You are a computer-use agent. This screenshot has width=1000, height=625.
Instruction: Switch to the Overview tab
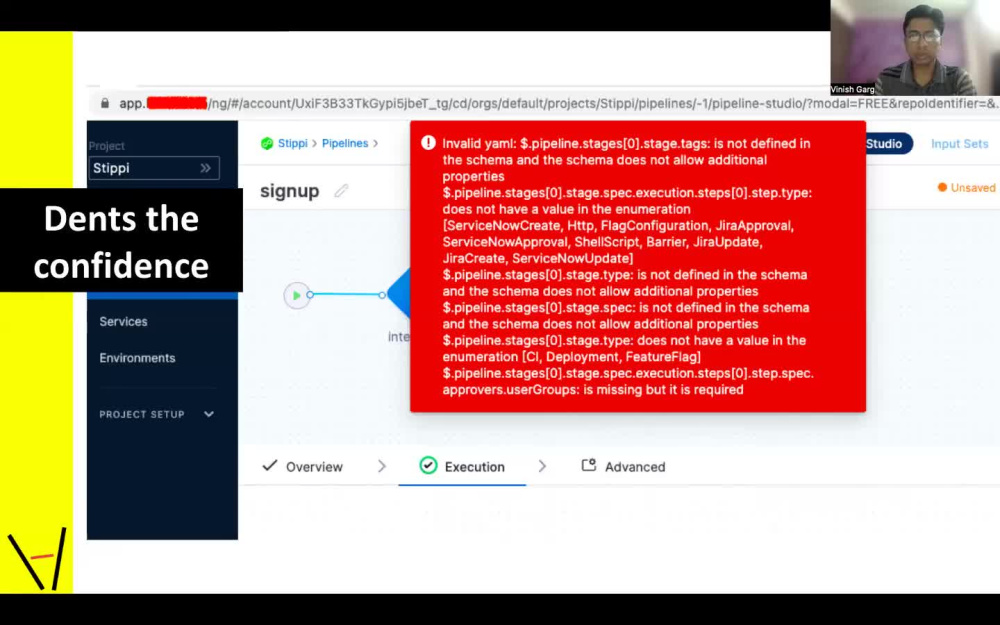(302, 467)
